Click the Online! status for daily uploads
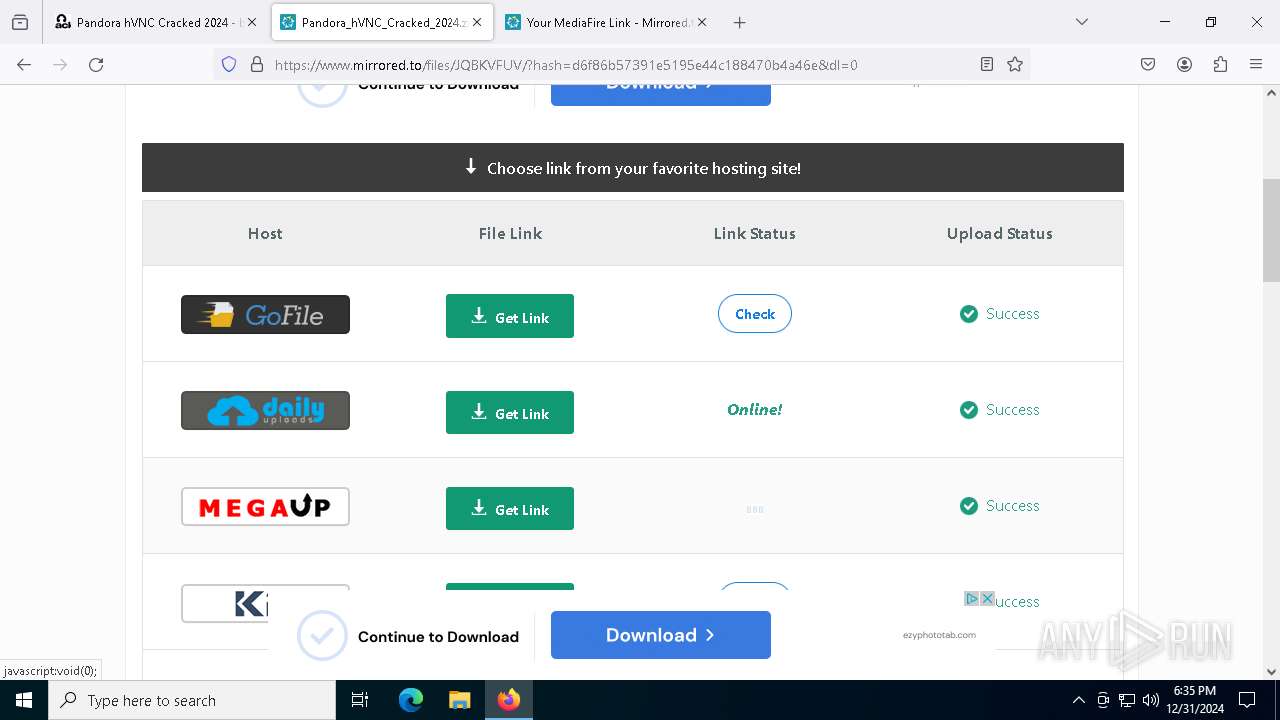 click(x=755, y=409)
